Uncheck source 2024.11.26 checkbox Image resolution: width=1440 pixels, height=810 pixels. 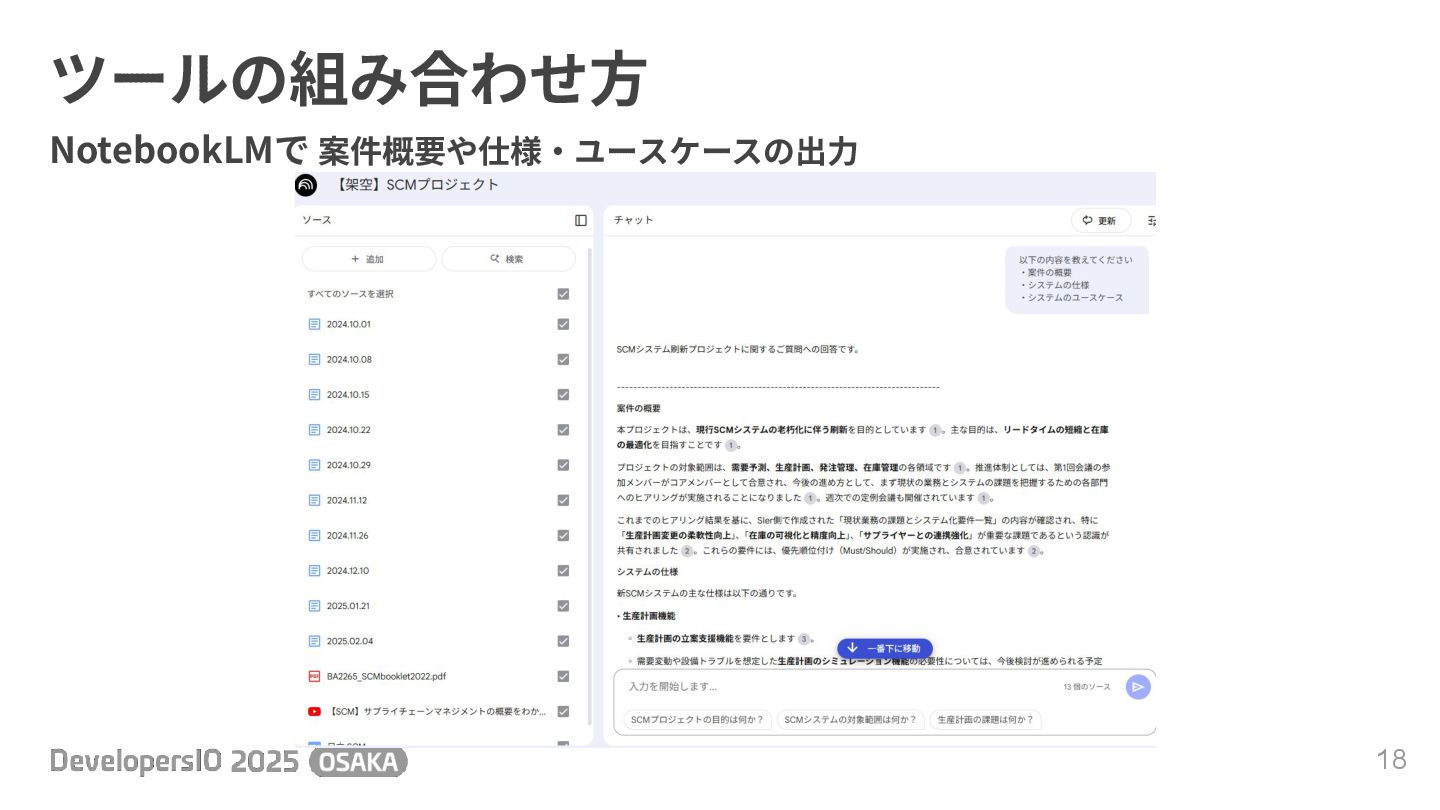pyautogui.click(x=563, y=535)
